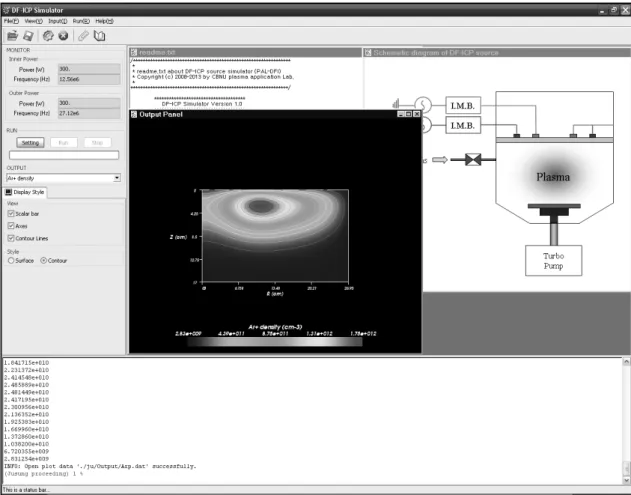Click the greyed Stop button
Viewport: 631px width, 495px height.
coord(97,143)
